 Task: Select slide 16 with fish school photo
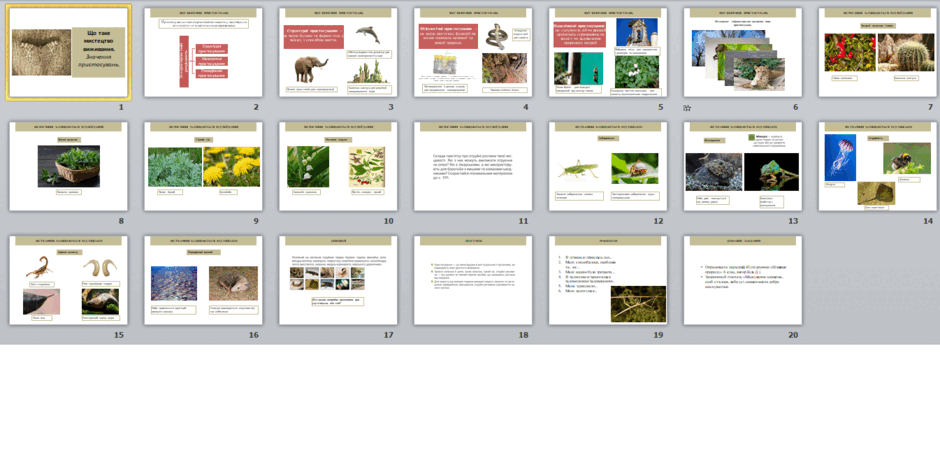coord(203,280)
